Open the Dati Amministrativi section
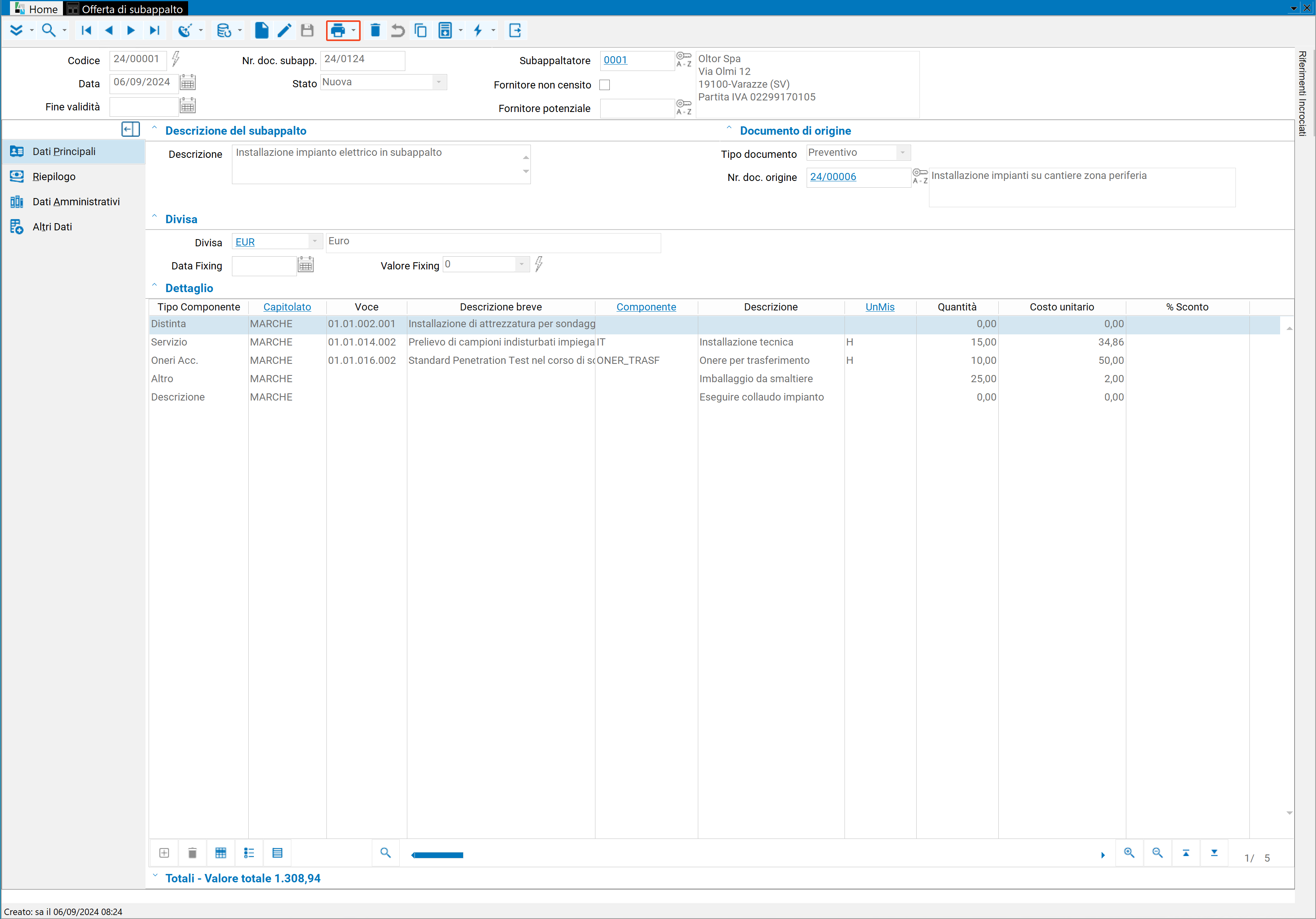Image resolution: width=1316 pixels, height=919 pixels. point(73,202)
